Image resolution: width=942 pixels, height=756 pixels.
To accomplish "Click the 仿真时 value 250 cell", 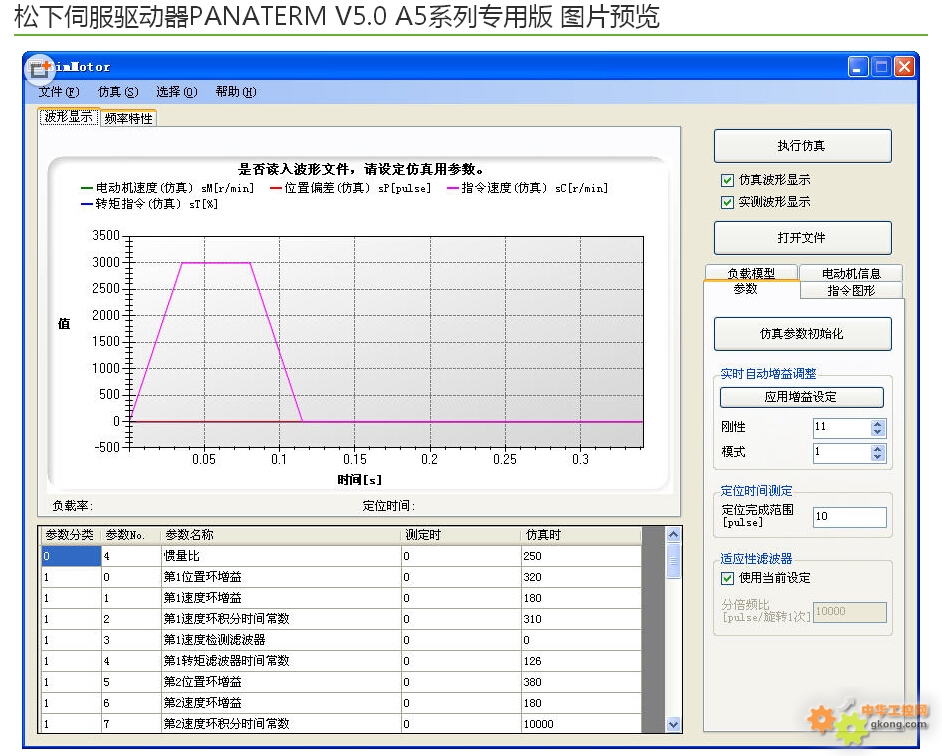I will [x=581, y=556].
